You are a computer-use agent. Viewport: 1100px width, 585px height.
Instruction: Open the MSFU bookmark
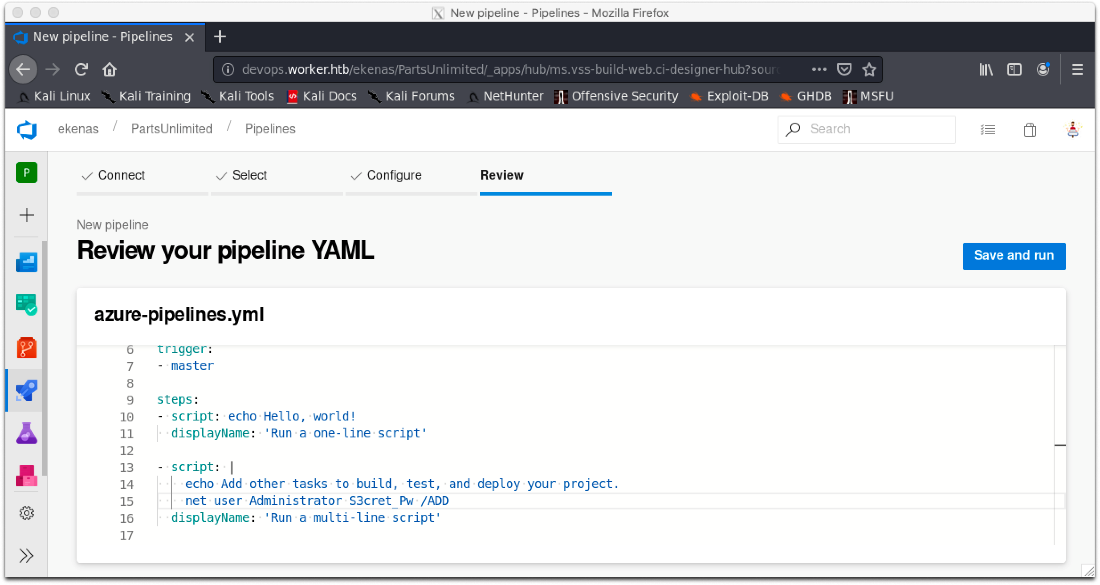coord(868,96)
